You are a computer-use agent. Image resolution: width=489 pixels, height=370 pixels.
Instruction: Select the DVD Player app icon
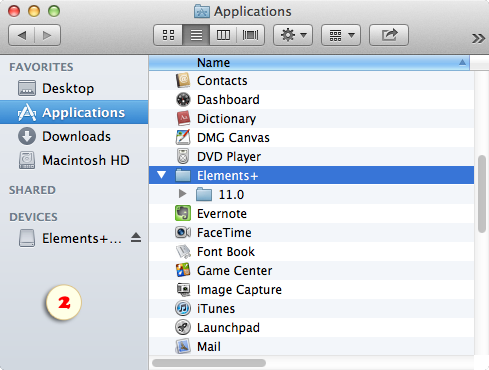(x=183, y=156)
